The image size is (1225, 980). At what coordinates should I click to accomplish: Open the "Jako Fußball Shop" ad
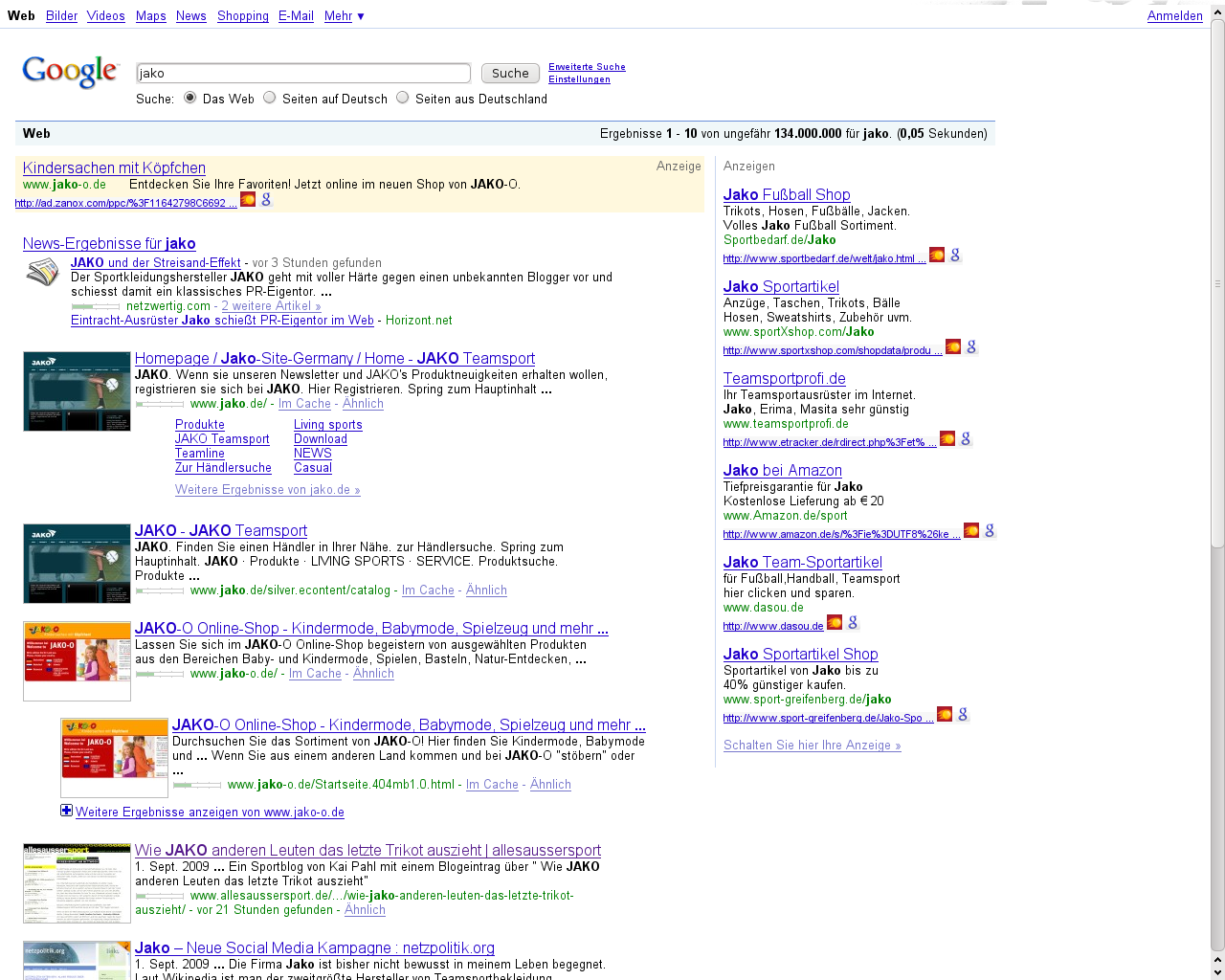[787, 194]
